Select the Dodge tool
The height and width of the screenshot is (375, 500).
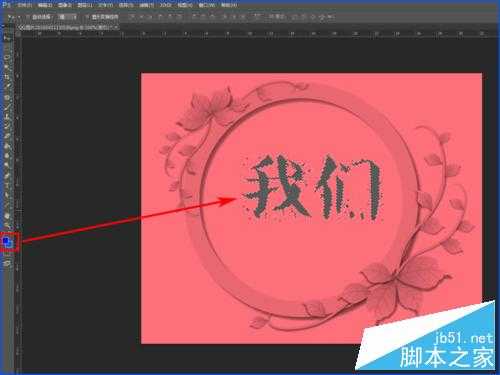tap(7, 165)
